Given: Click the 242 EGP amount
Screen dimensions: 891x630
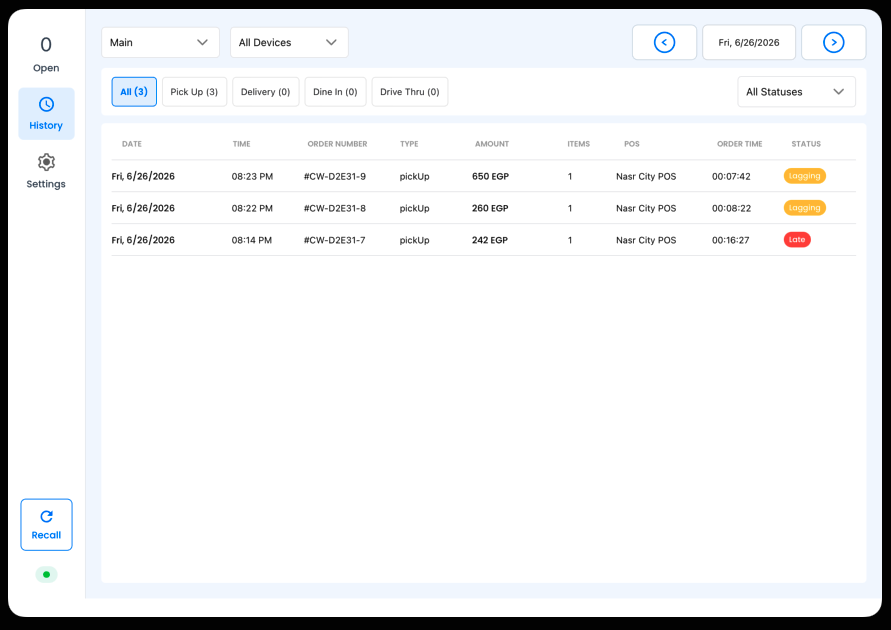Looking at the screenshot, I should coord(490,240).
